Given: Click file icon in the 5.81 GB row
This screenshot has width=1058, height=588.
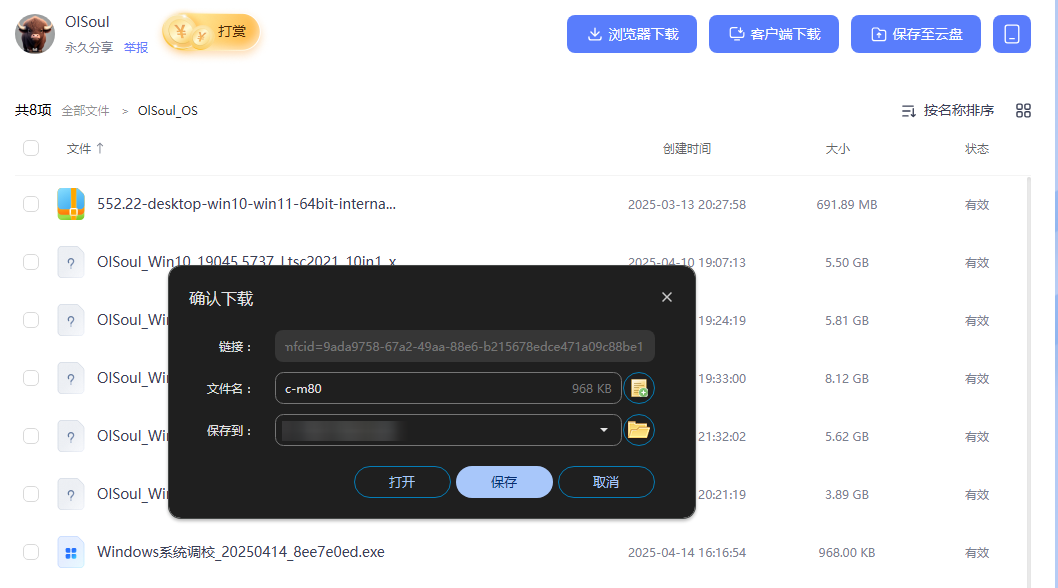Looking at the screenshot, I should pyautogui.click(x=71, y=320).
